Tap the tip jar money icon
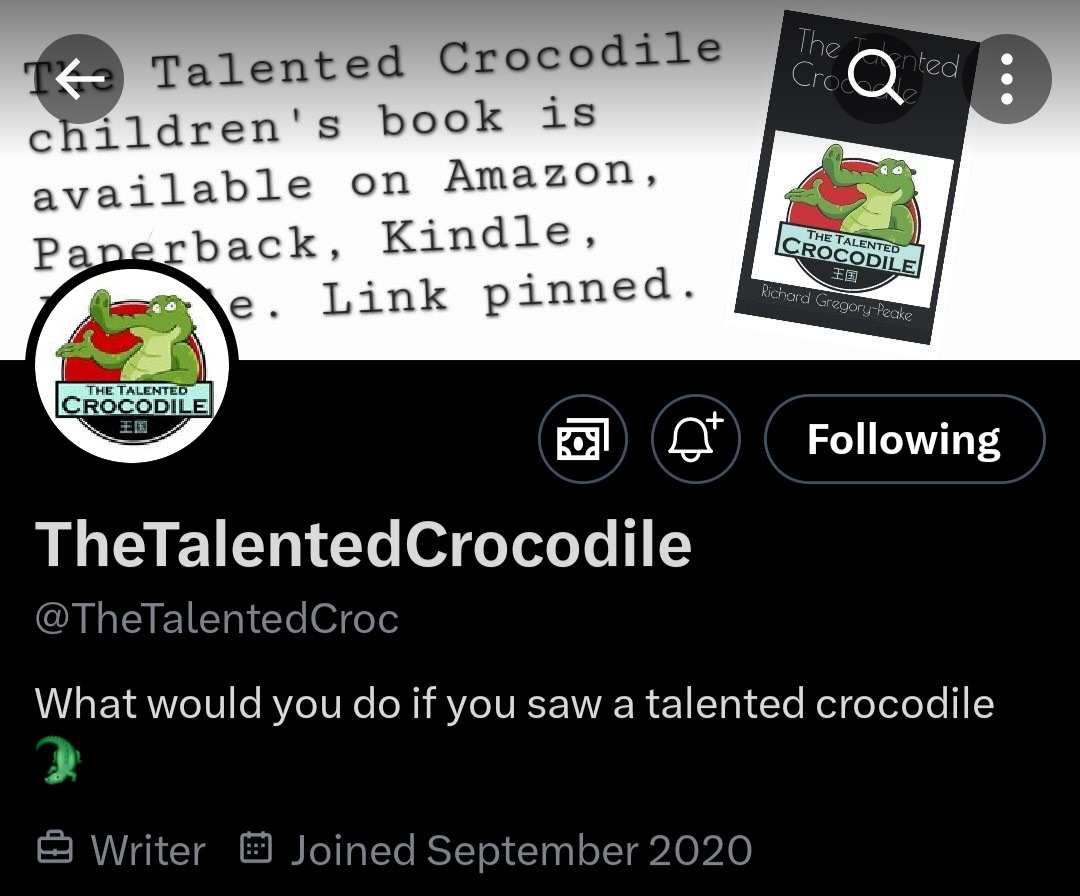Viewport: 1080px width, 896px height. pyautogui.click(x=582, y=439)
